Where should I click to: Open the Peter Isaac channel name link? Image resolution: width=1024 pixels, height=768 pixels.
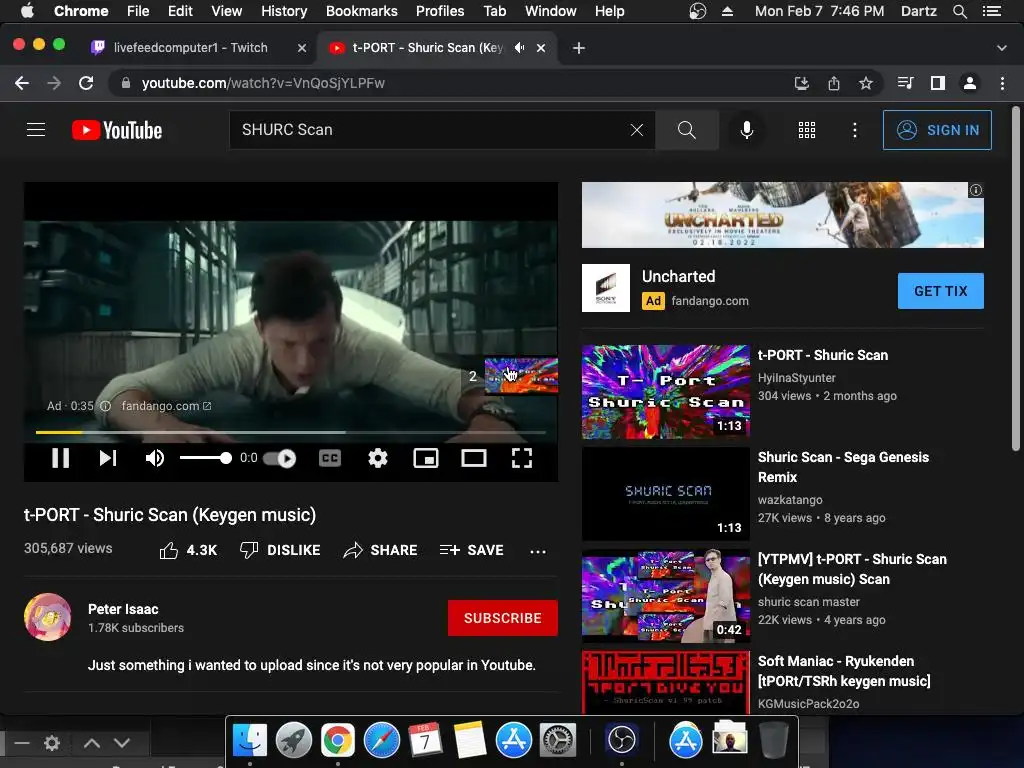pos(123,609)
